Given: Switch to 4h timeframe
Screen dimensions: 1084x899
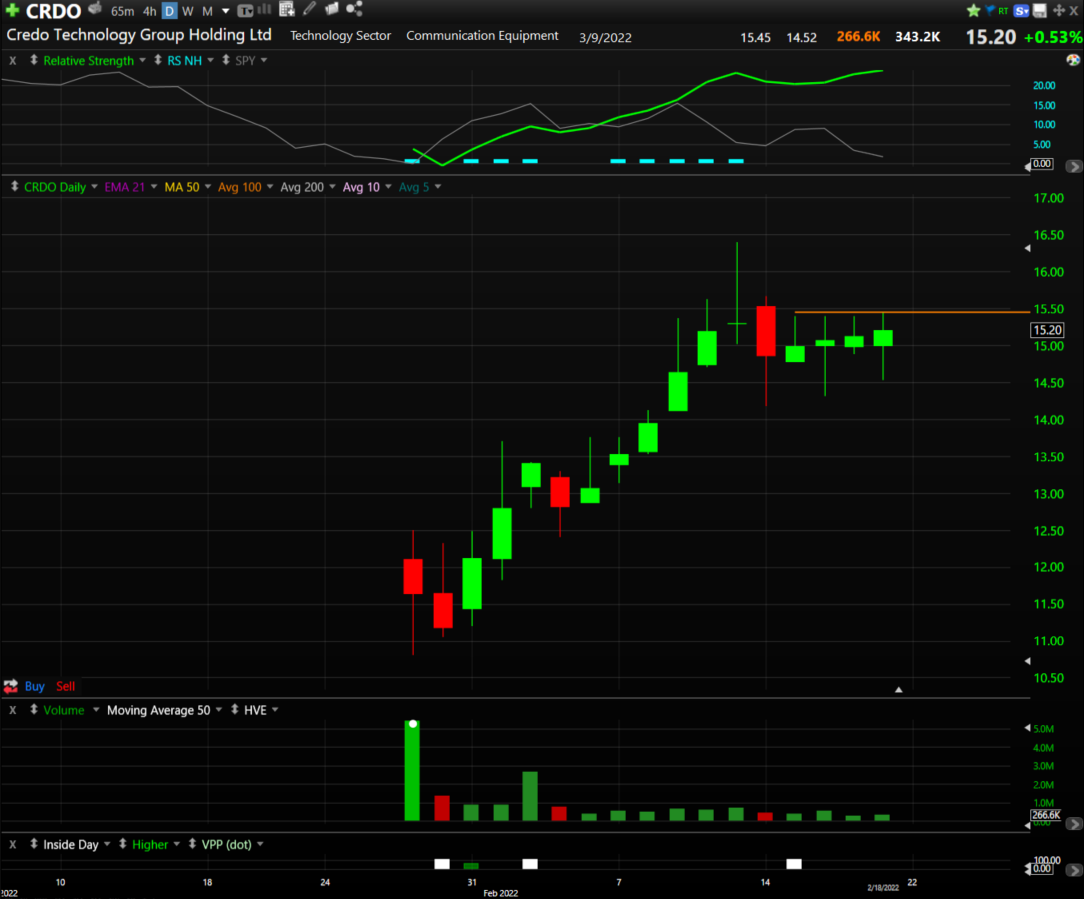Looking at the screenshot, I should coord(149,11).
